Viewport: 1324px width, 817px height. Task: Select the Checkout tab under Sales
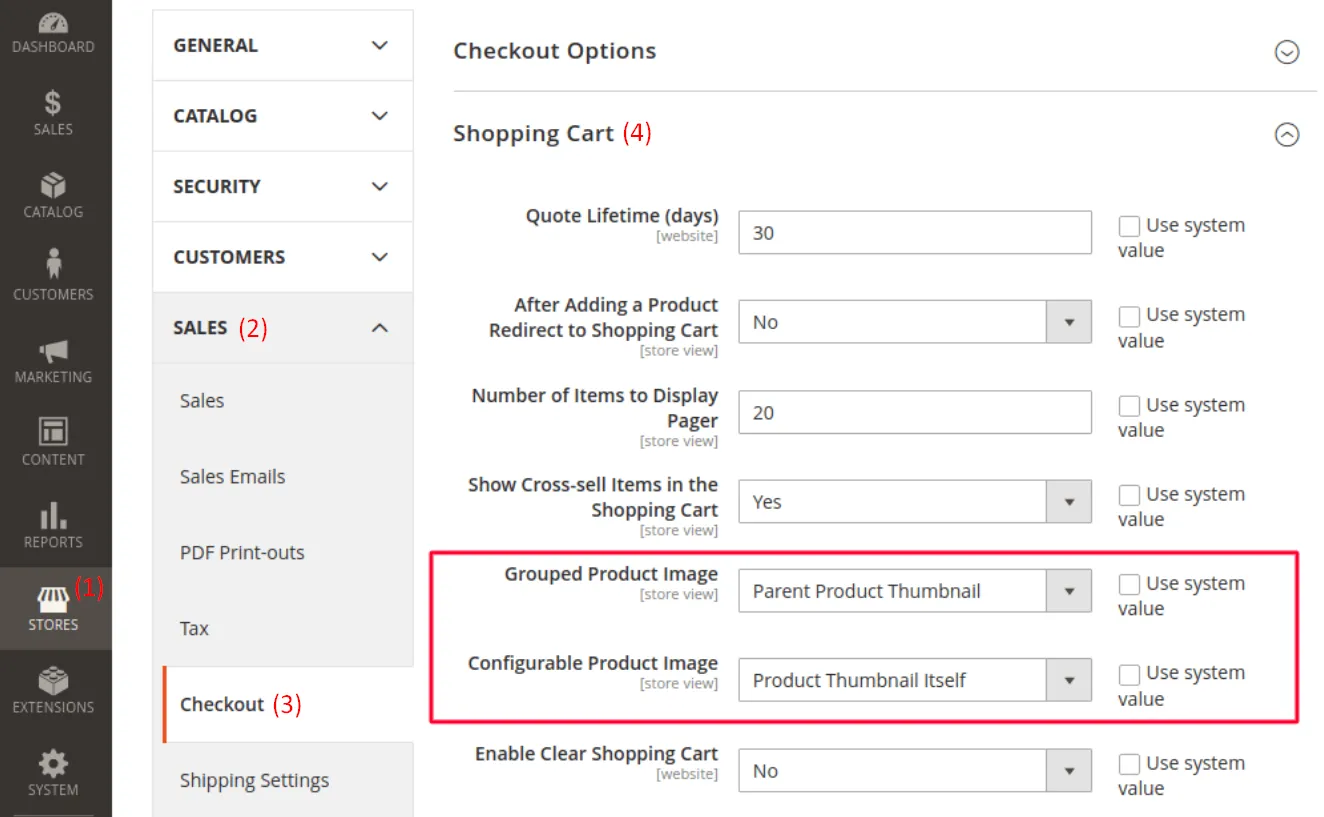pos(222,704)
